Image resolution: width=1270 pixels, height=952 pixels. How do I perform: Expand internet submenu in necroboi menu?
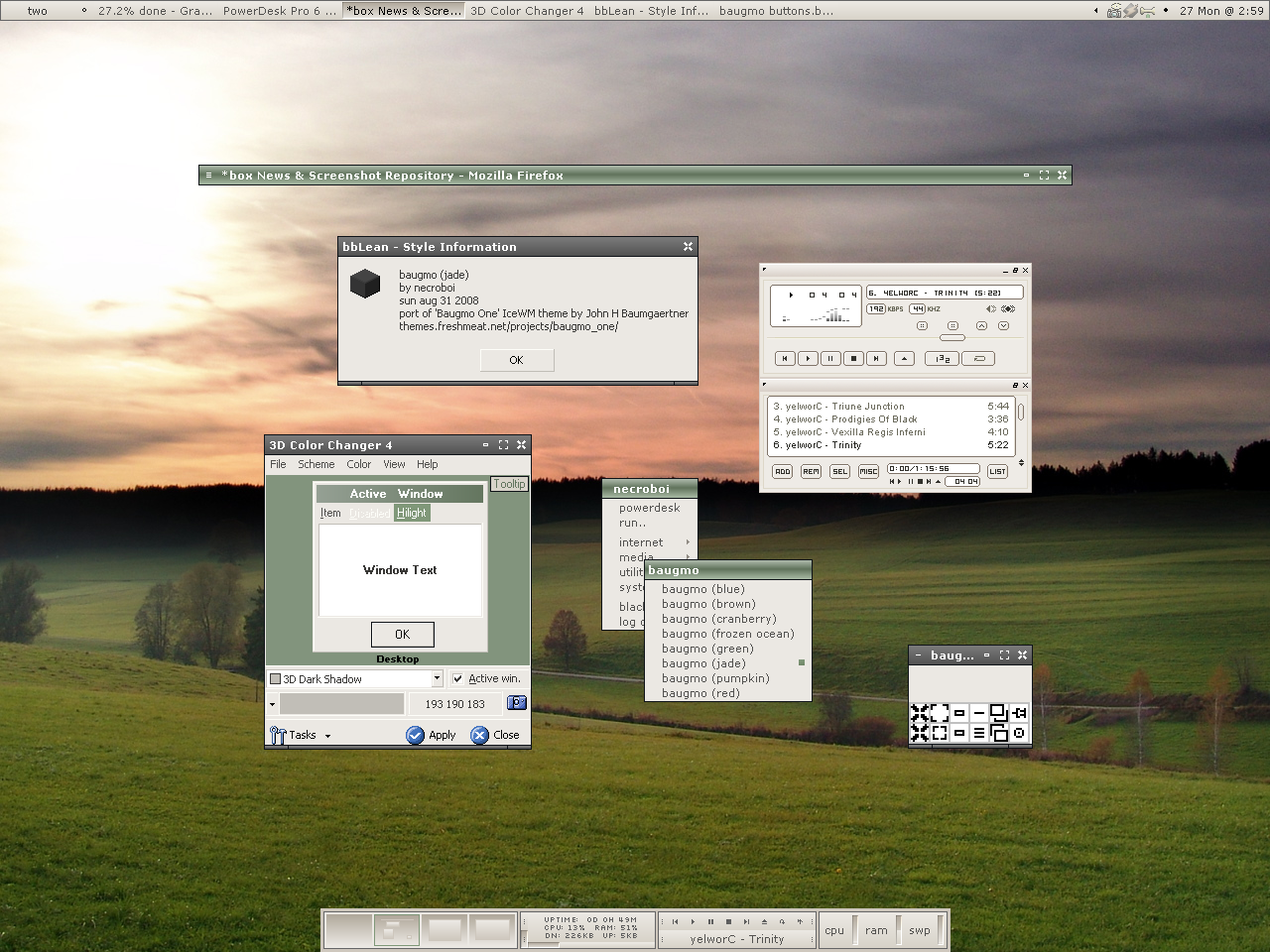click(x=650, y=542)
